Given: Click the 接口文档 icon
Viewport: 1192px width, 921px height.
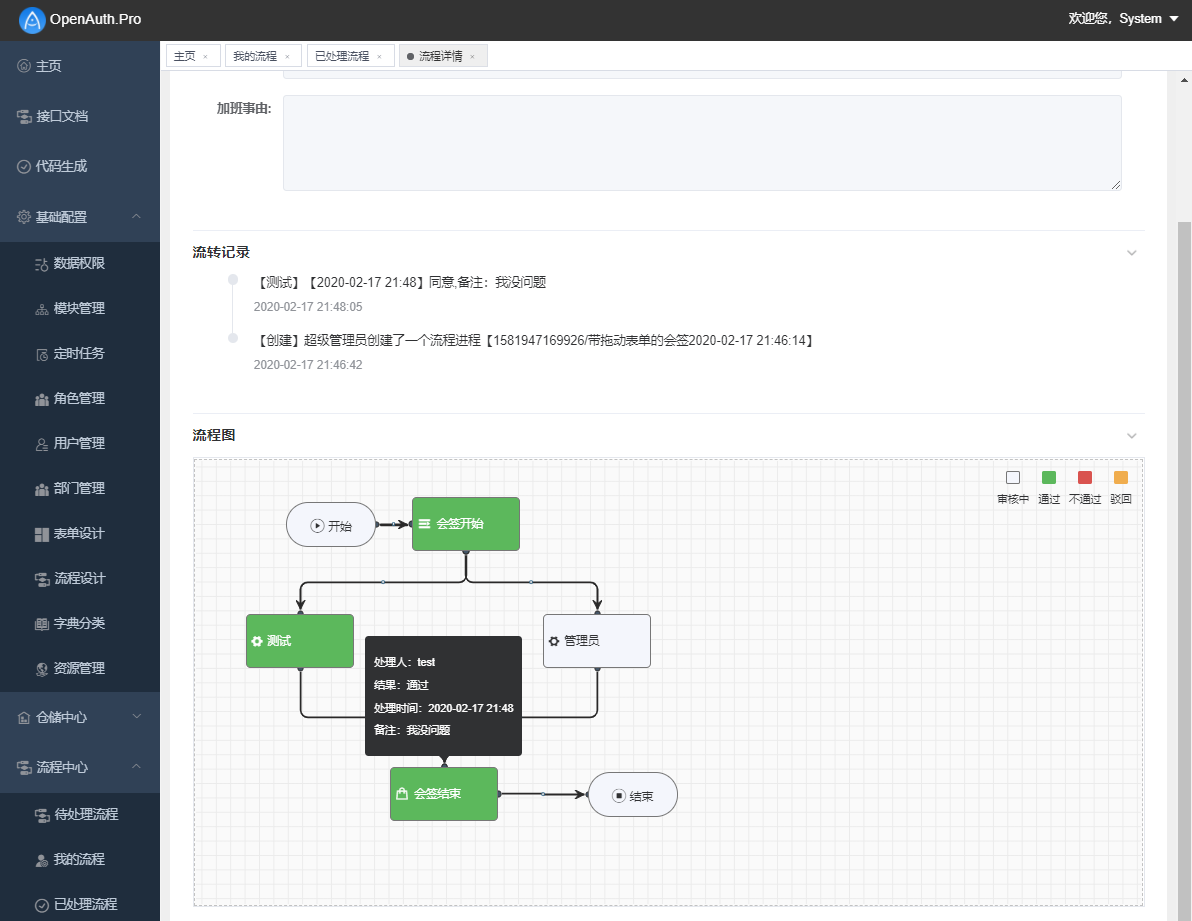Looking at the screenshot, I should (24, 116).
